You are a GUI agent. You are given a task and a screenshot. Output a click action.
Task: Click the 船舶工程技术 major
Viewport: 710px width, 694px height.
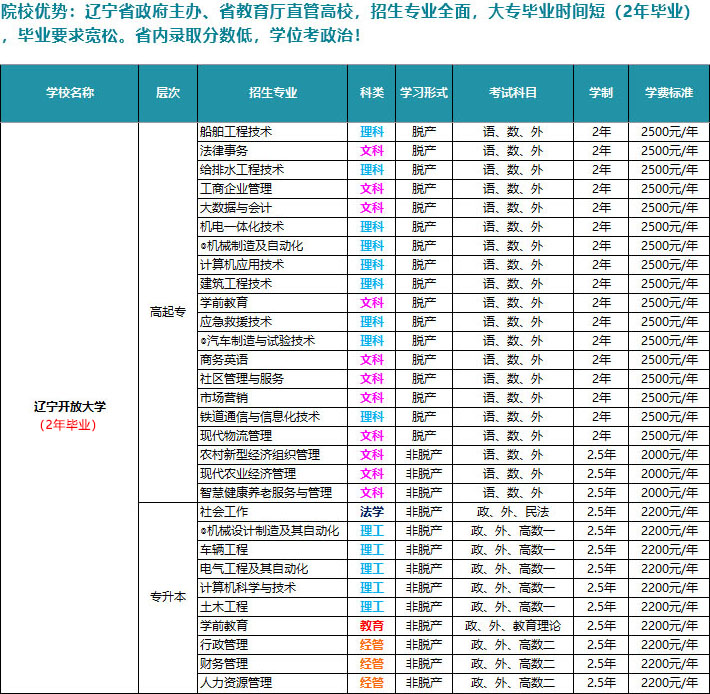click(x=236, y=132)
